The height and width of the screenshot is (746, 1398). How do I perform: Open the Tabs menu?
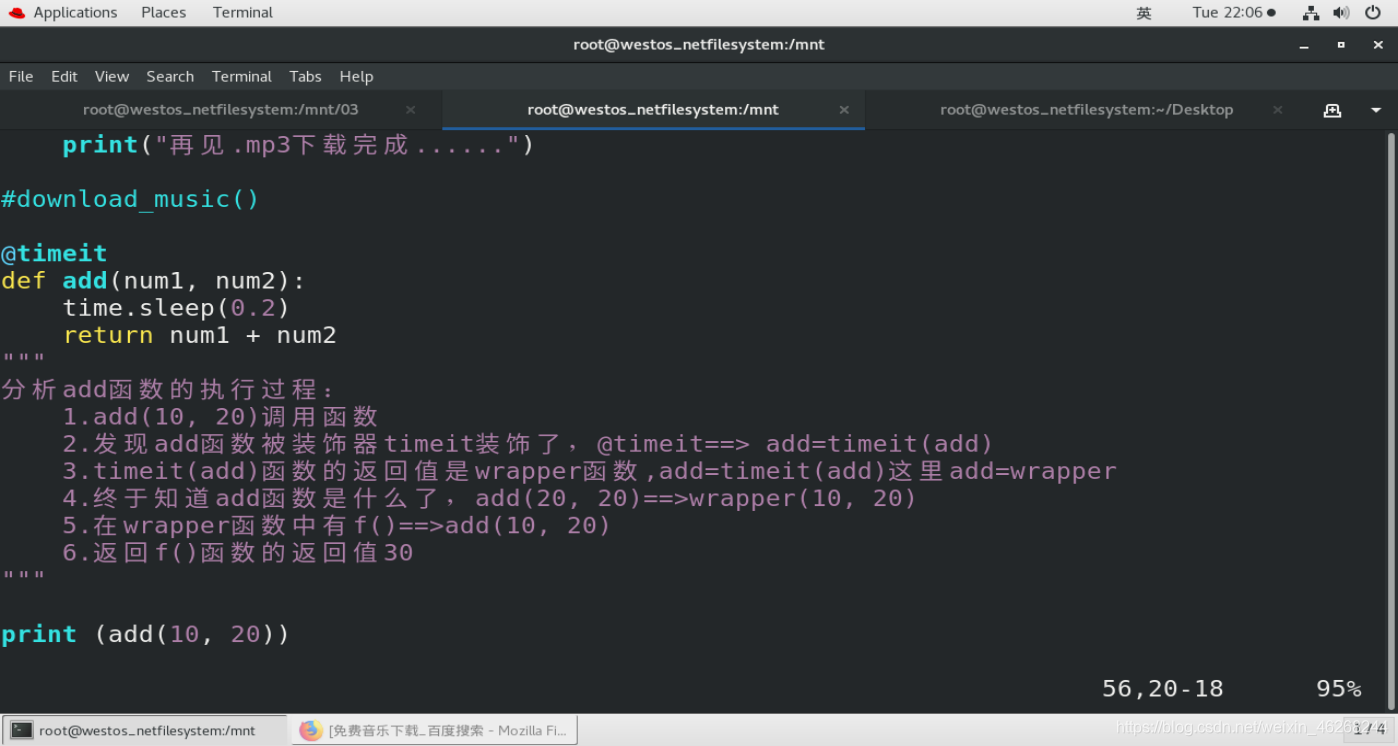(305, 76)
